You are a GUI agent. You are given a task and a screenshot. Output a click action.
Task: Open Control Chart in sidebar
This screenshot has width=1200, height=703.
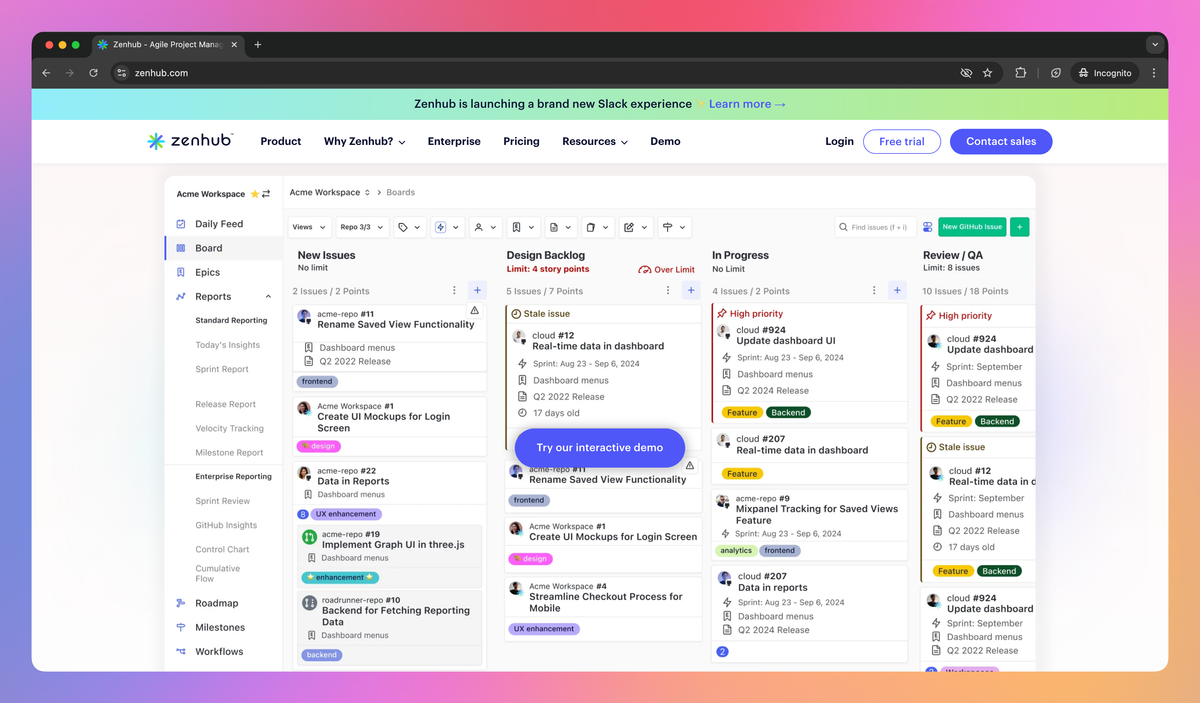coord(222,549)
